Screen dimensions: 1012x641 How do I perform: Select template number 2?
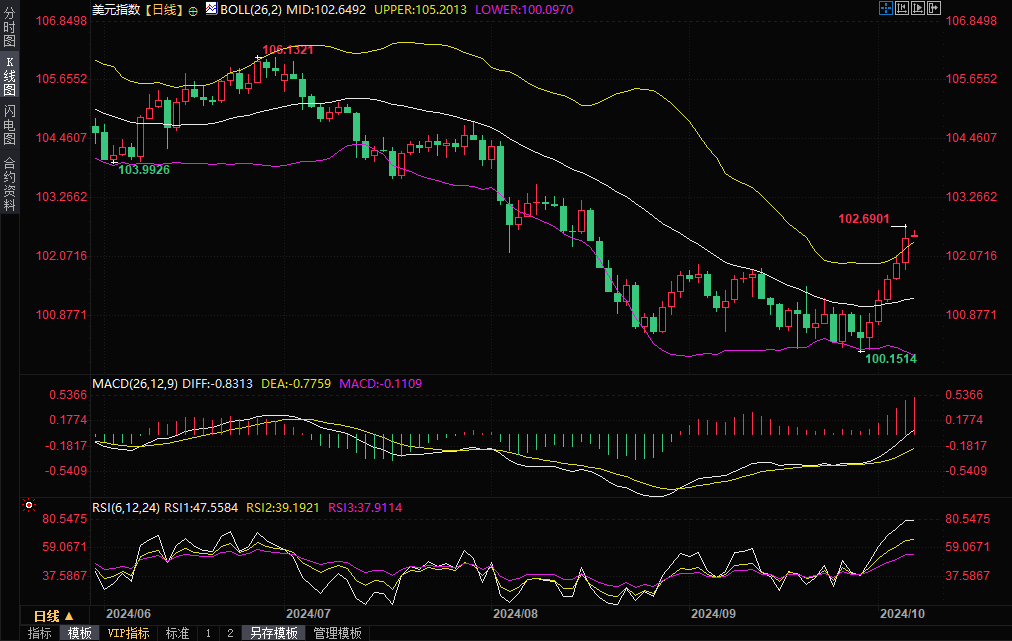(x=229, y=633)
